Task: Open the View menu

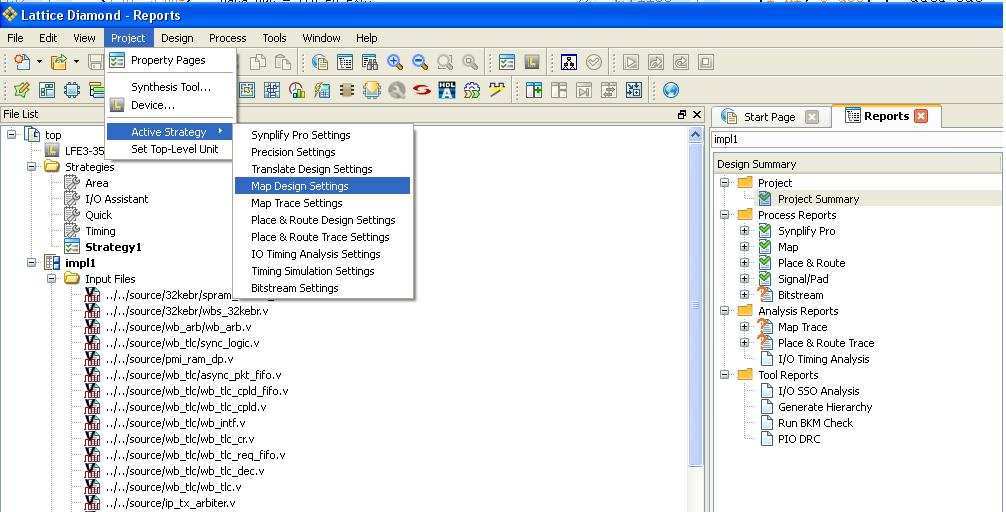Action: pos(84,38)
